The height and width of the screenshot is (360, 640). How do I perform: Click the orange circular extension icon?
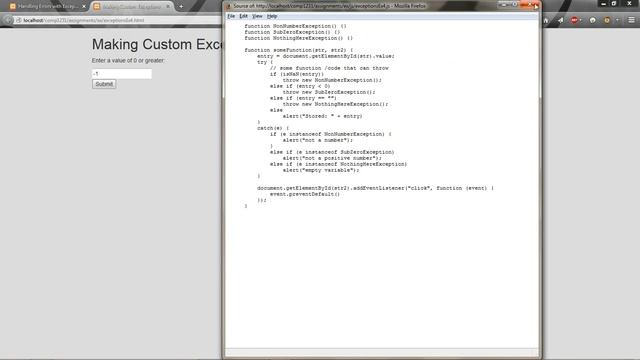607,20
